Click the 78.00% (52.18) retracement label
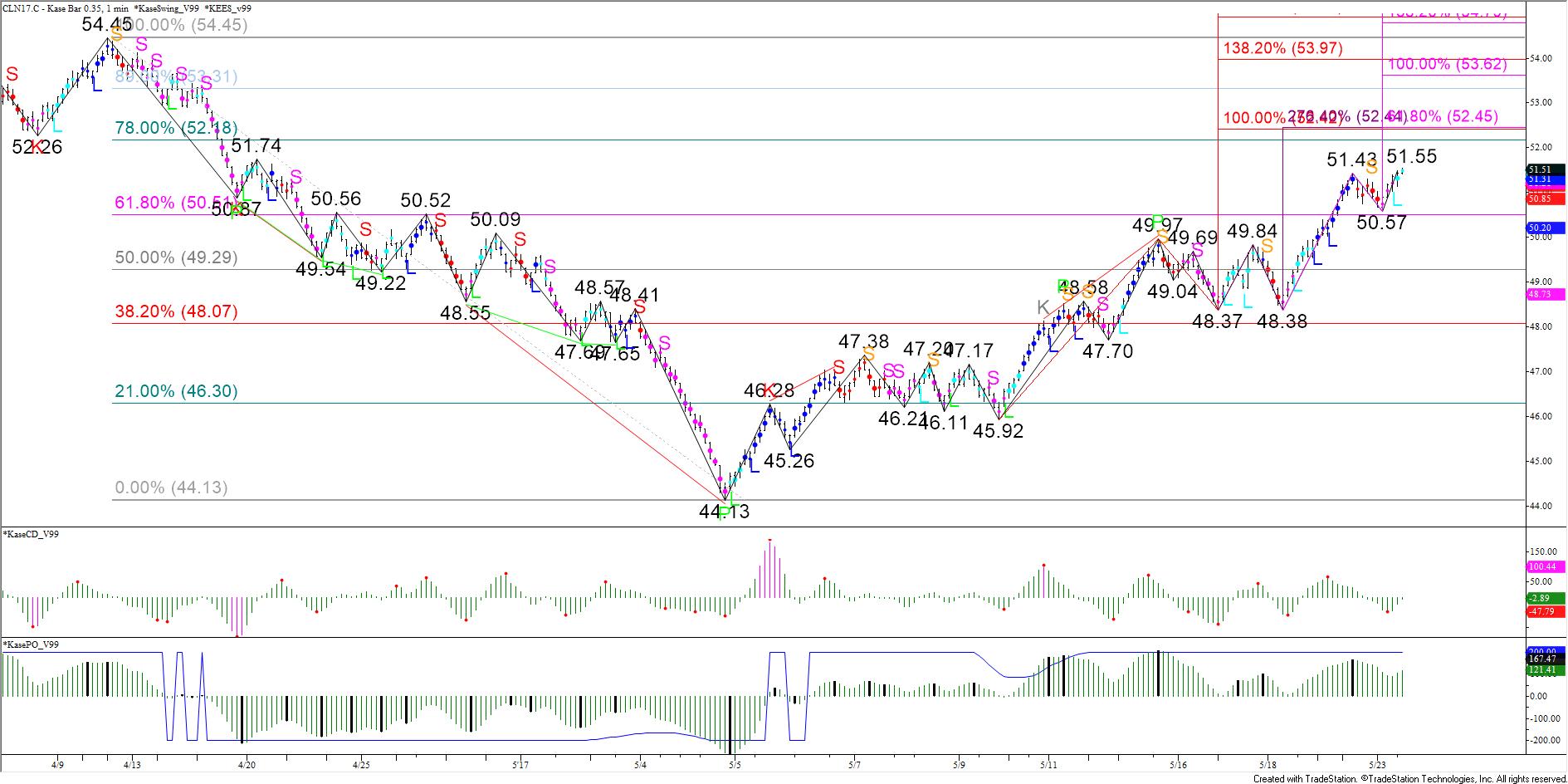The image size is (1568, 784). tap(175, 128)
